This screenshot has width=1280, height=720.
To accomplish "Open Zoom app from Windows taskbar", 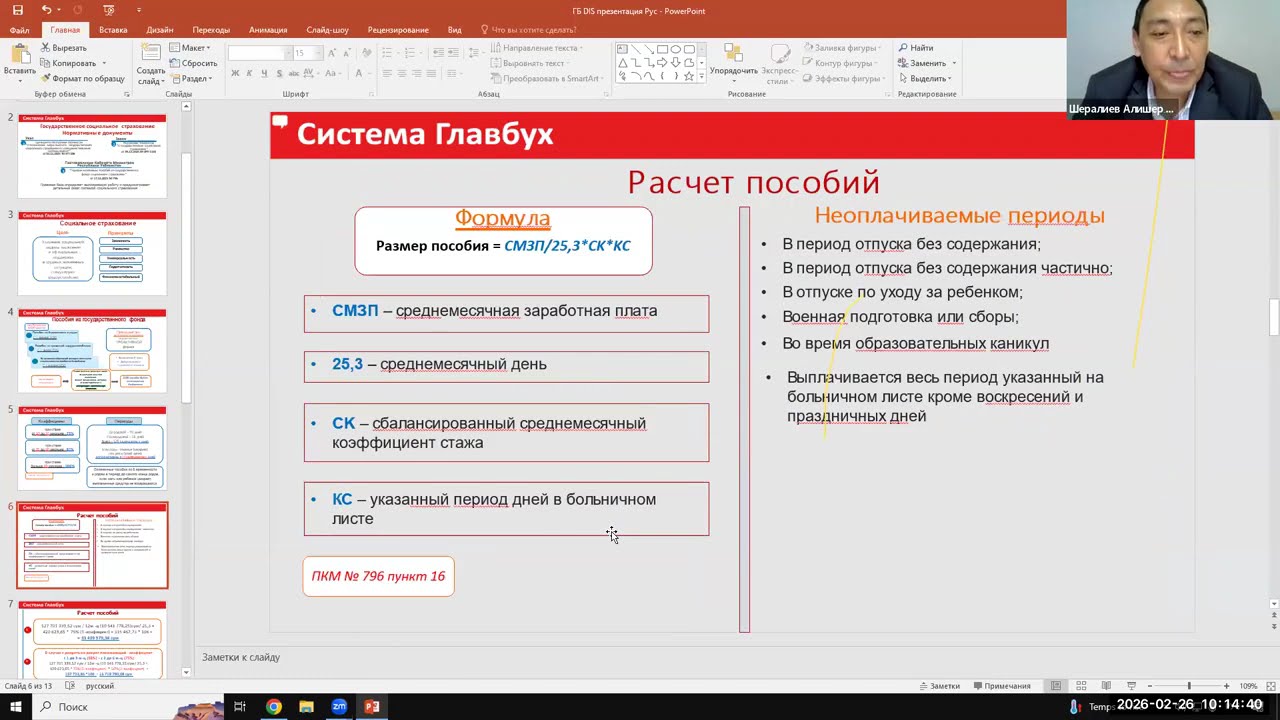I will tap(339, 707).
